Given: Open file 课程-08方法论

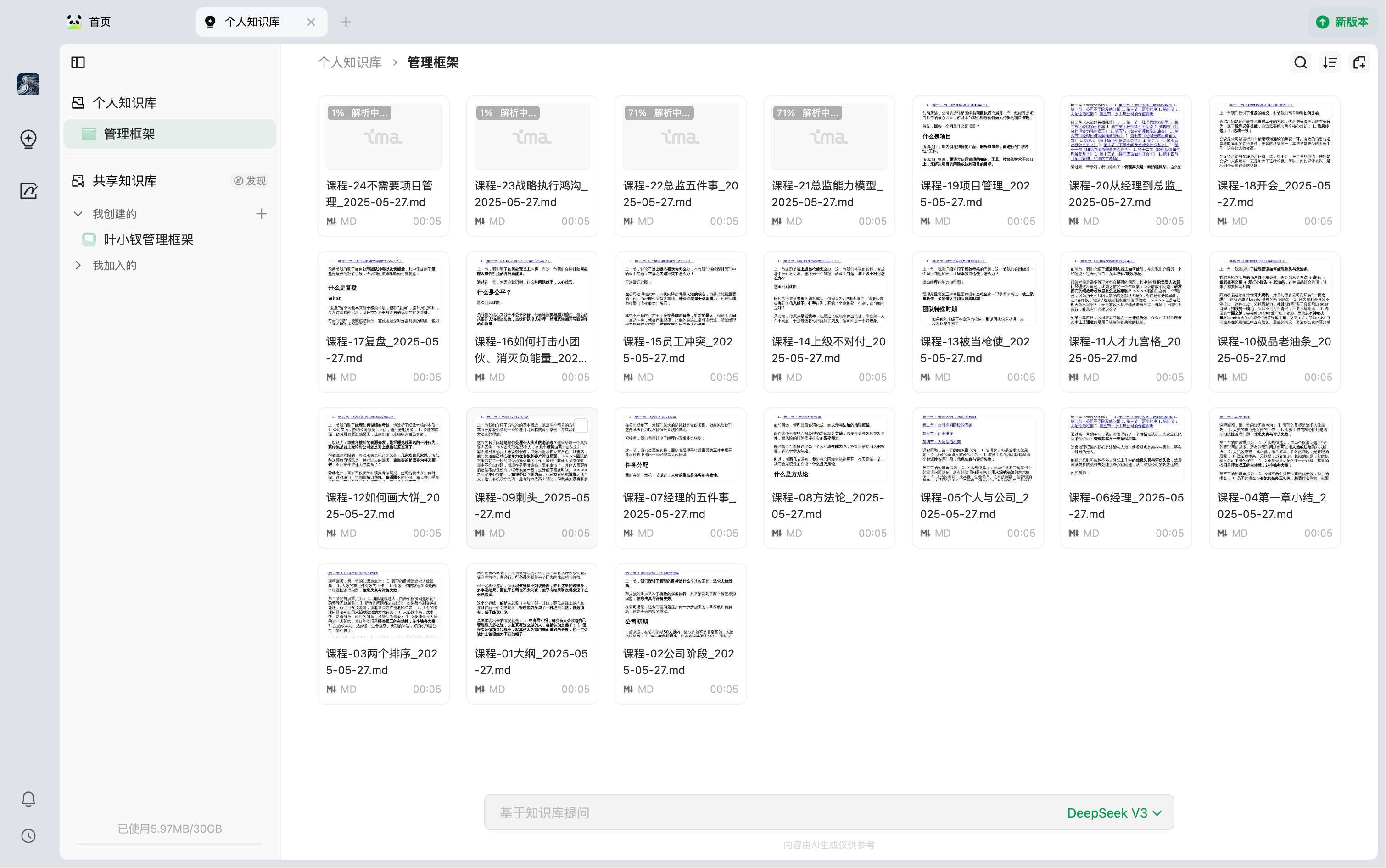Looking at the screenshot, I should coord(829,478).
